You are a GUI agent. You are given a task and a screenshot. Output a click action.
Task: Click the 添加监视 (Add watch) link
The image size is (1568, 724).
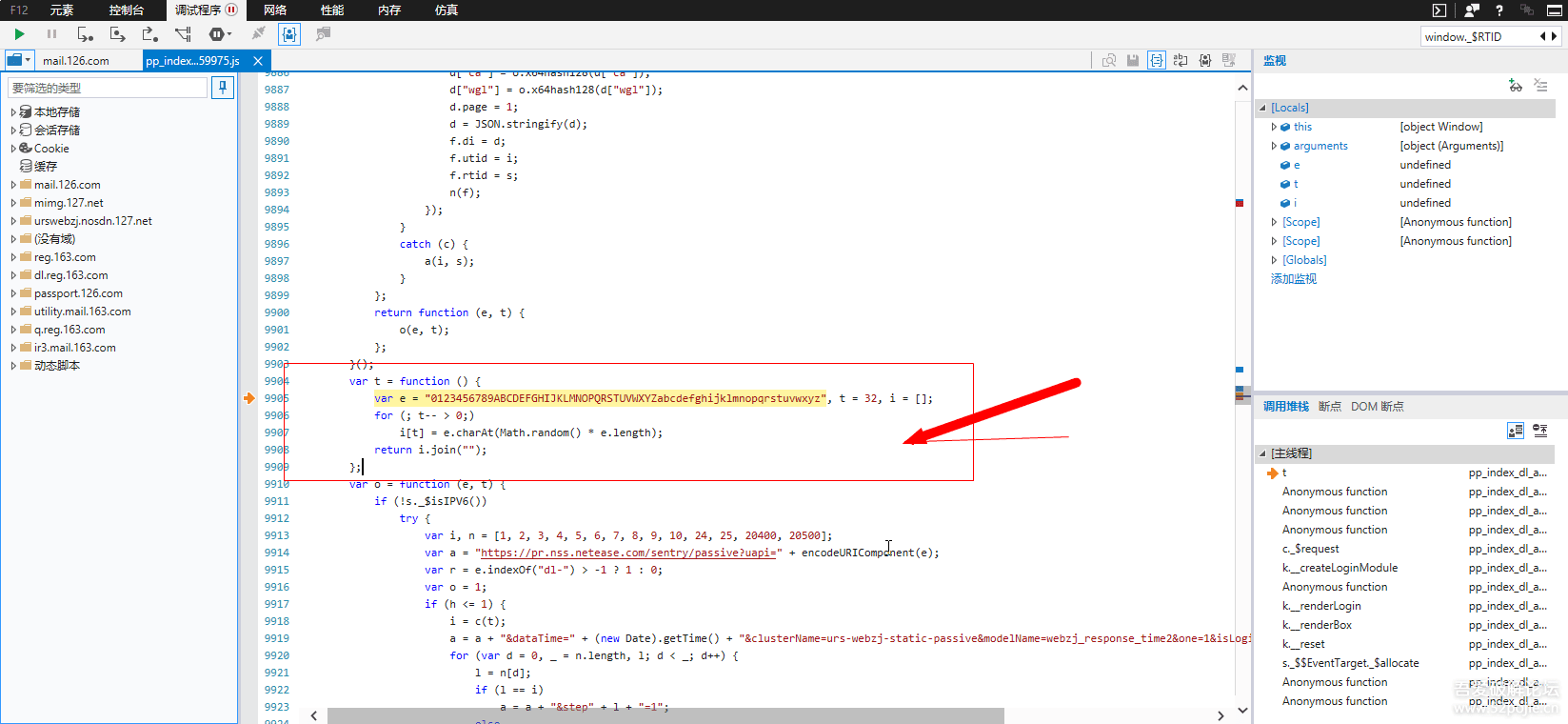(x=1294, y=279)
